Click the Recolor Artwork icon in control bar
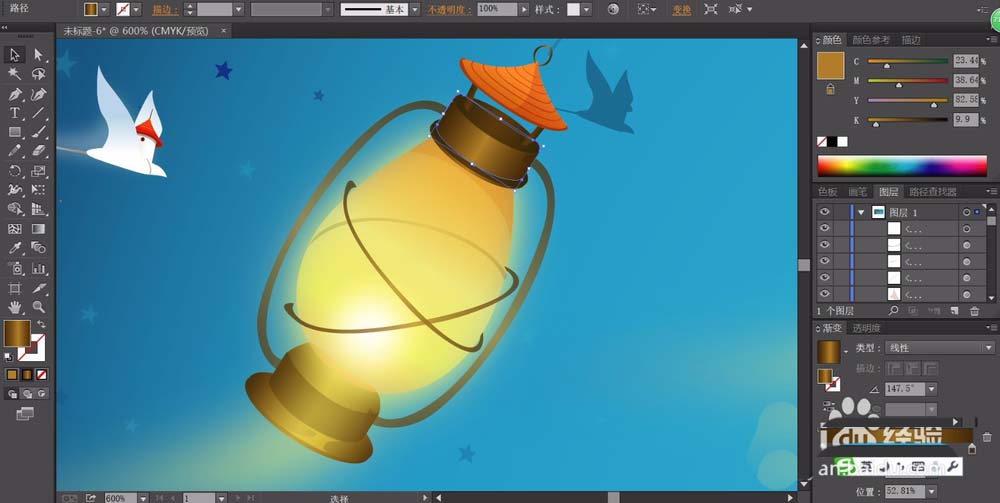This screenshot has width=1000, height=503. click(613, 10)
